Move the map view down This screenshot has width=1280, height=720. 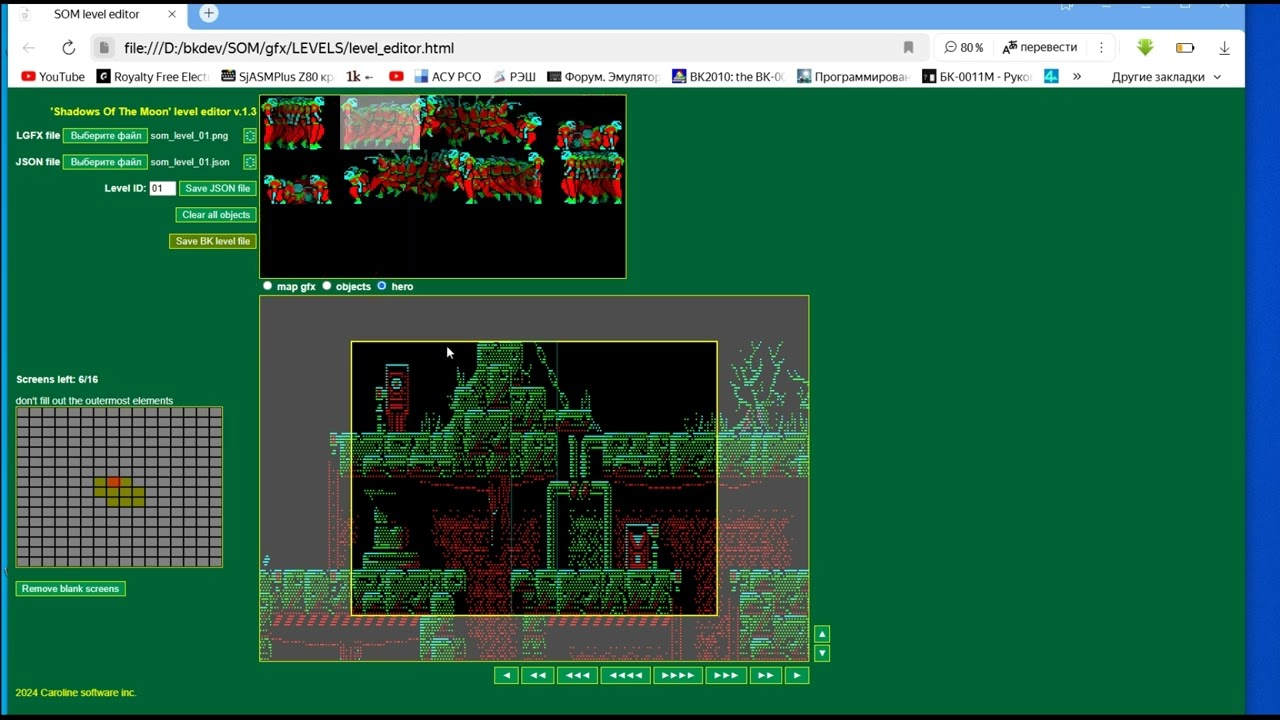tap(822, 653)
